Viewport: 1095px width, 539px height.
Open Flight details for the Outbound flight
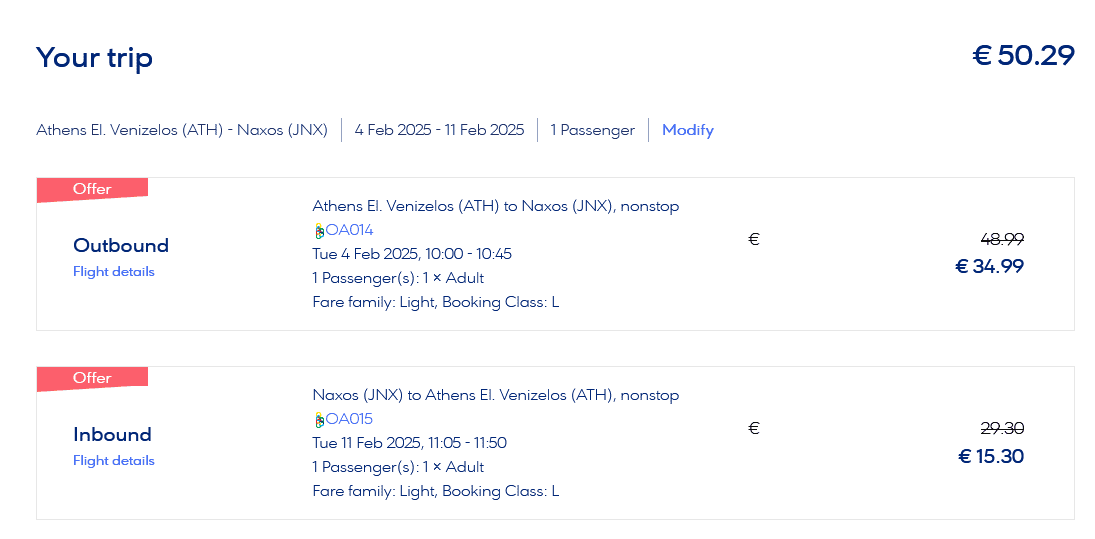point(114,272)
